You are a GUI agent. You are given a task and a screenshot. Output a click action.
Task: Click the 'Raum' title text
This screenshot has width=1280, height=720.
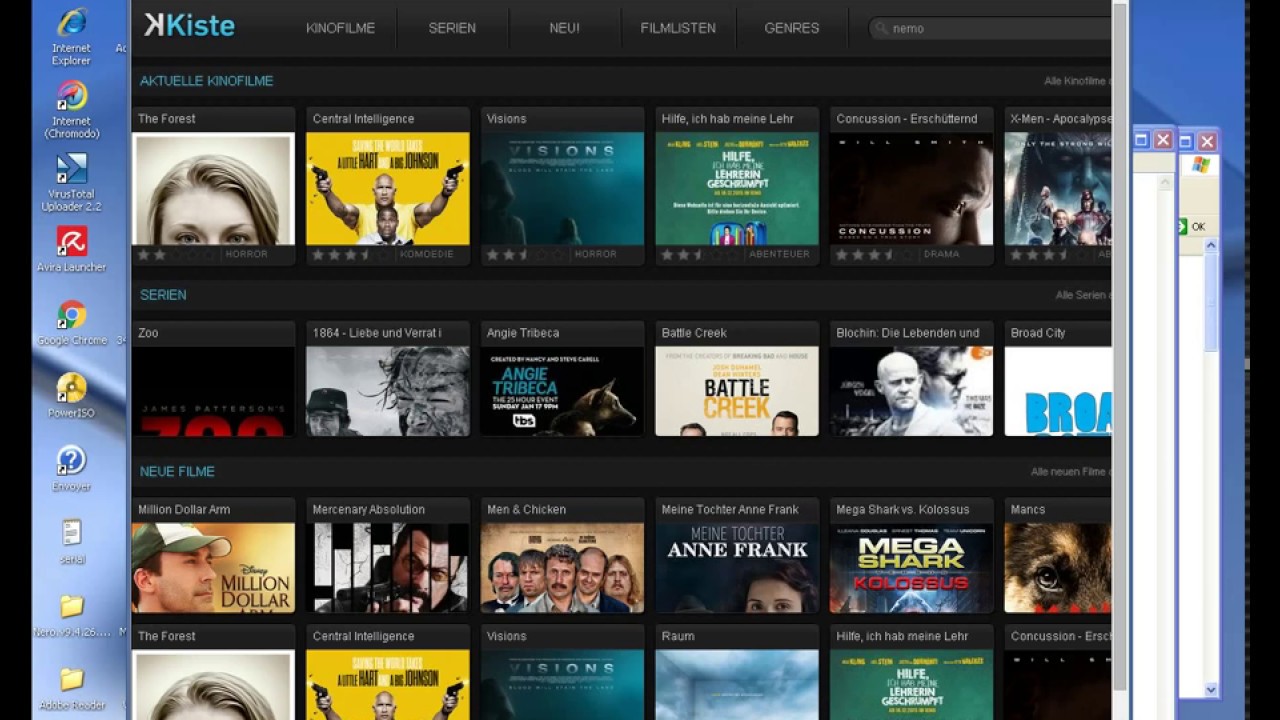(678, 636)
